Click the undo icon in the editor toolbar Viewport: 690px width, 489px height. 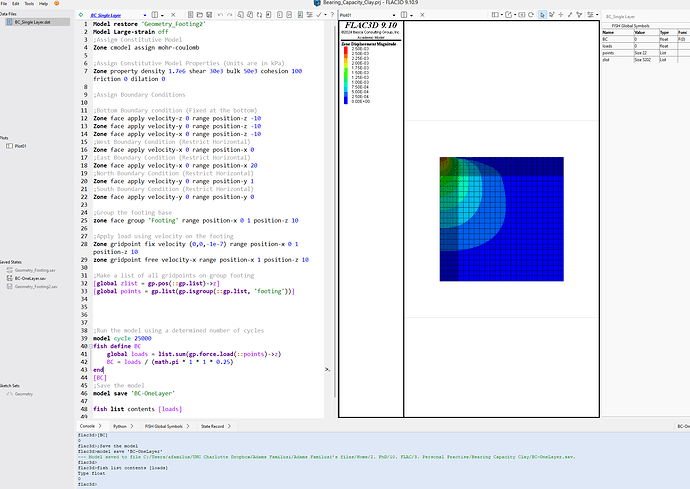[x=220, y=15]
